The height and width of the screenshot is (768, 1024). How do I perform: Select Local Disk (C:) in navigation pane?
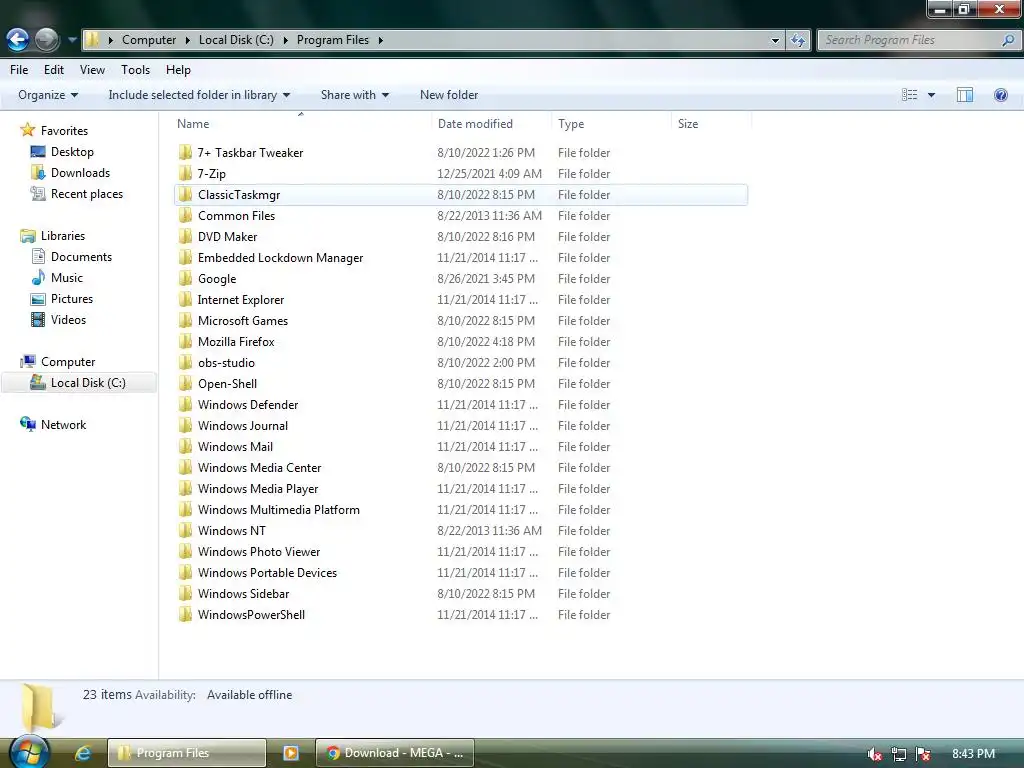pos(78,383)
